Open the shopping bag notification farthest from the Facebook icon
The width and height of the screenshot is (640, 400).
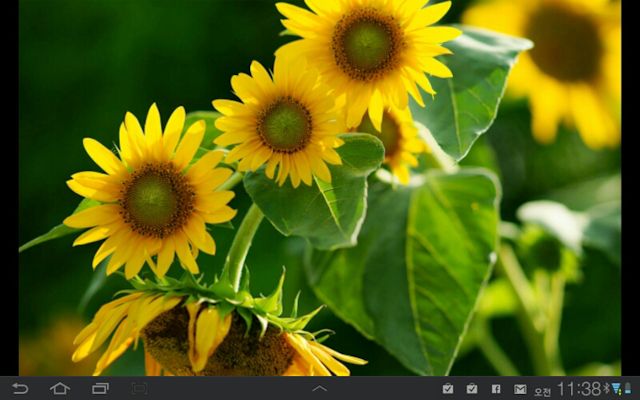pos(448,389)
